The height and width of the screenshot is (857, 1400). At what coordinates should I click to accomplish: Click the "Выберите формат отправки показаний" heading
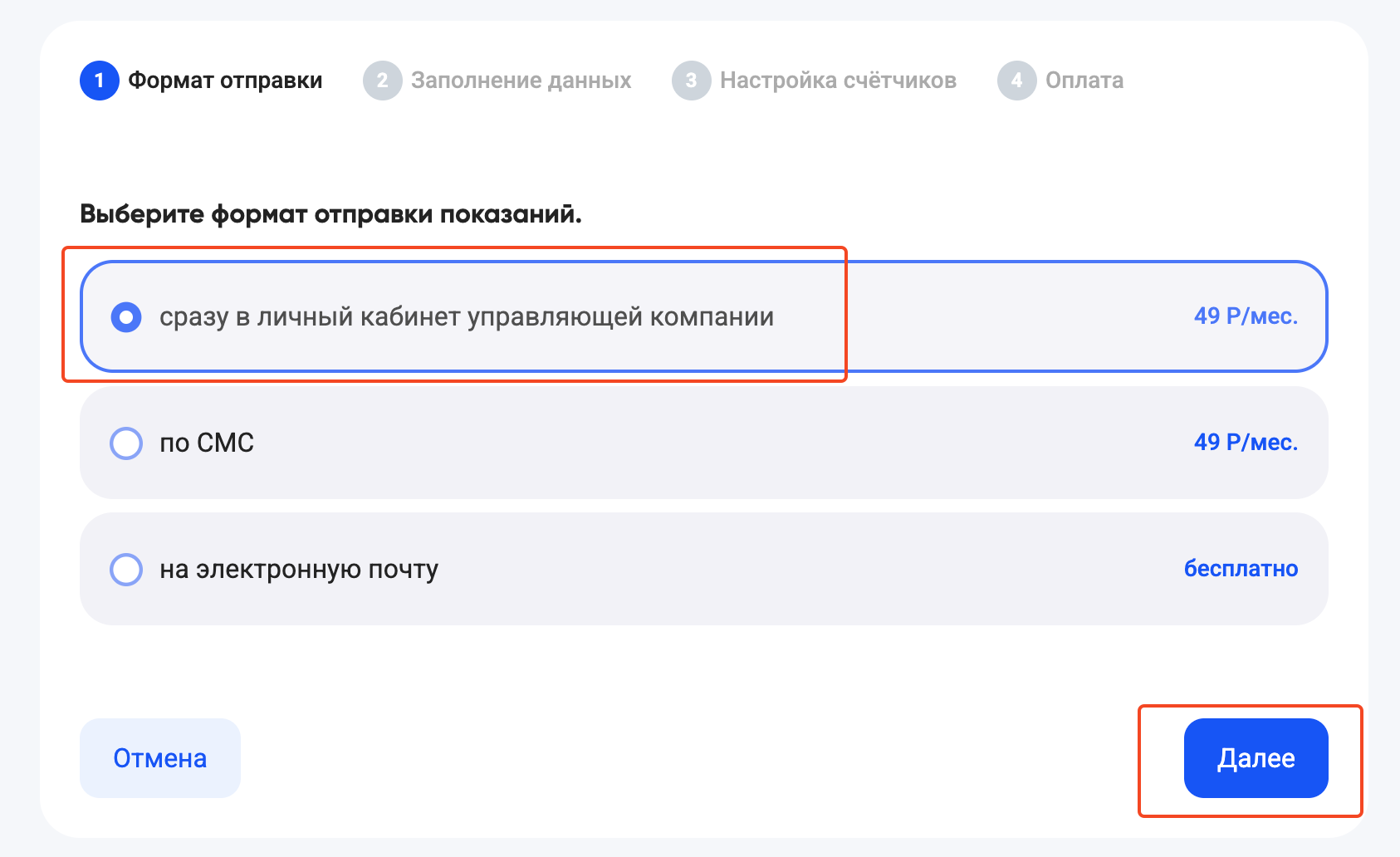point(330,214)
